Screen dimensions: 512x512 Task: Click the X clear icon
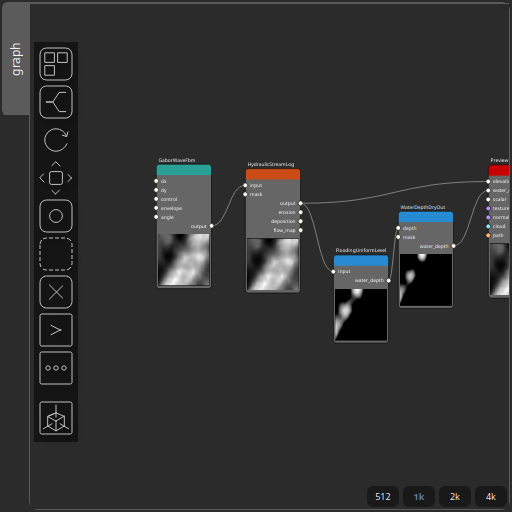[x=56, y=292]
